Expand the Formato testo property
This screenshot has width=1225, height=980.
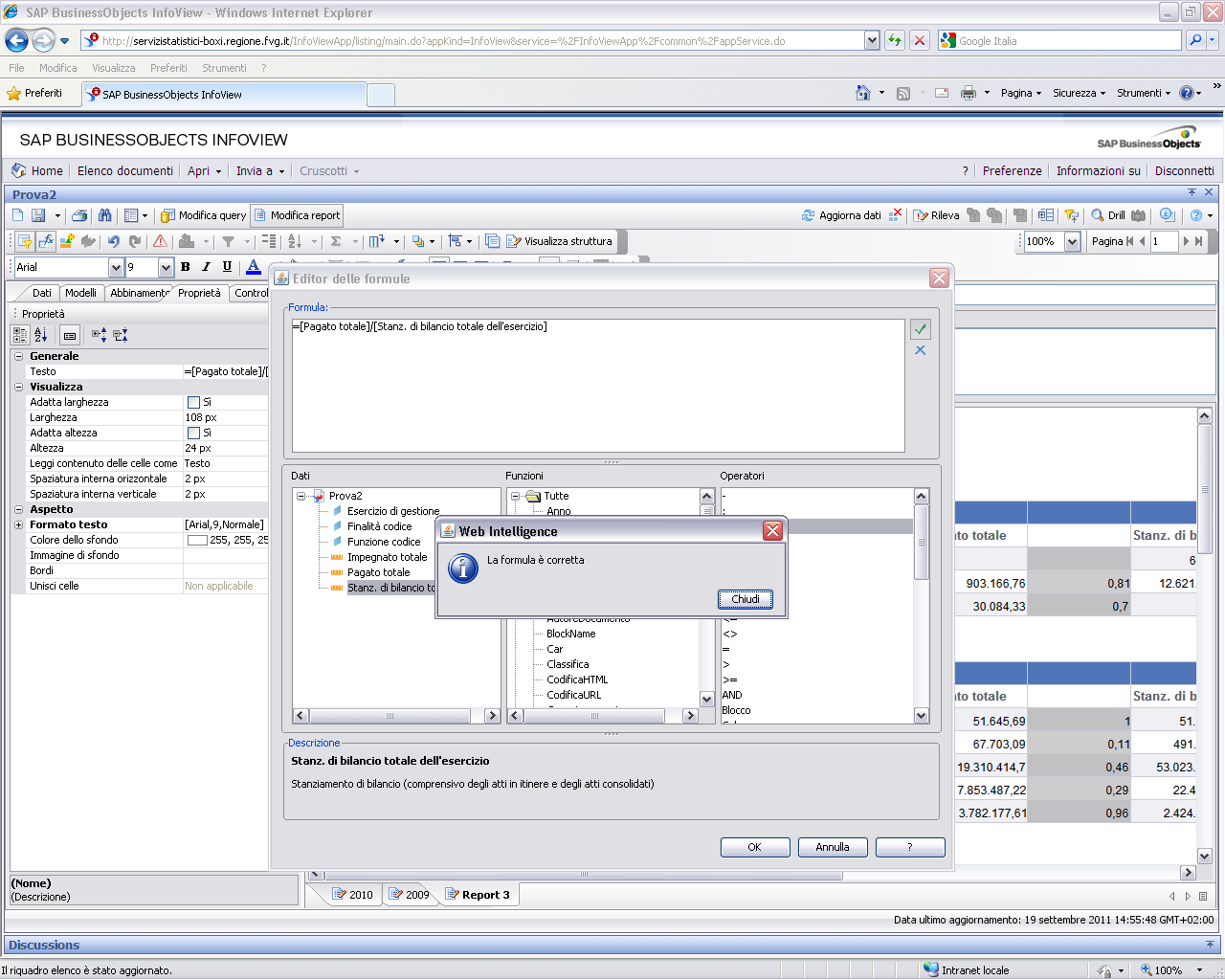tap(18, 524)
